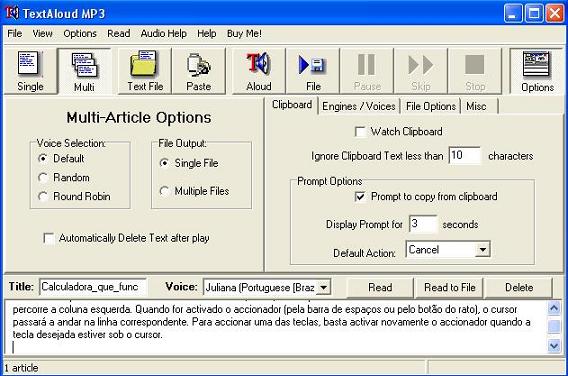
Task: Select the Single article mode icon
Action: point(30,71)
